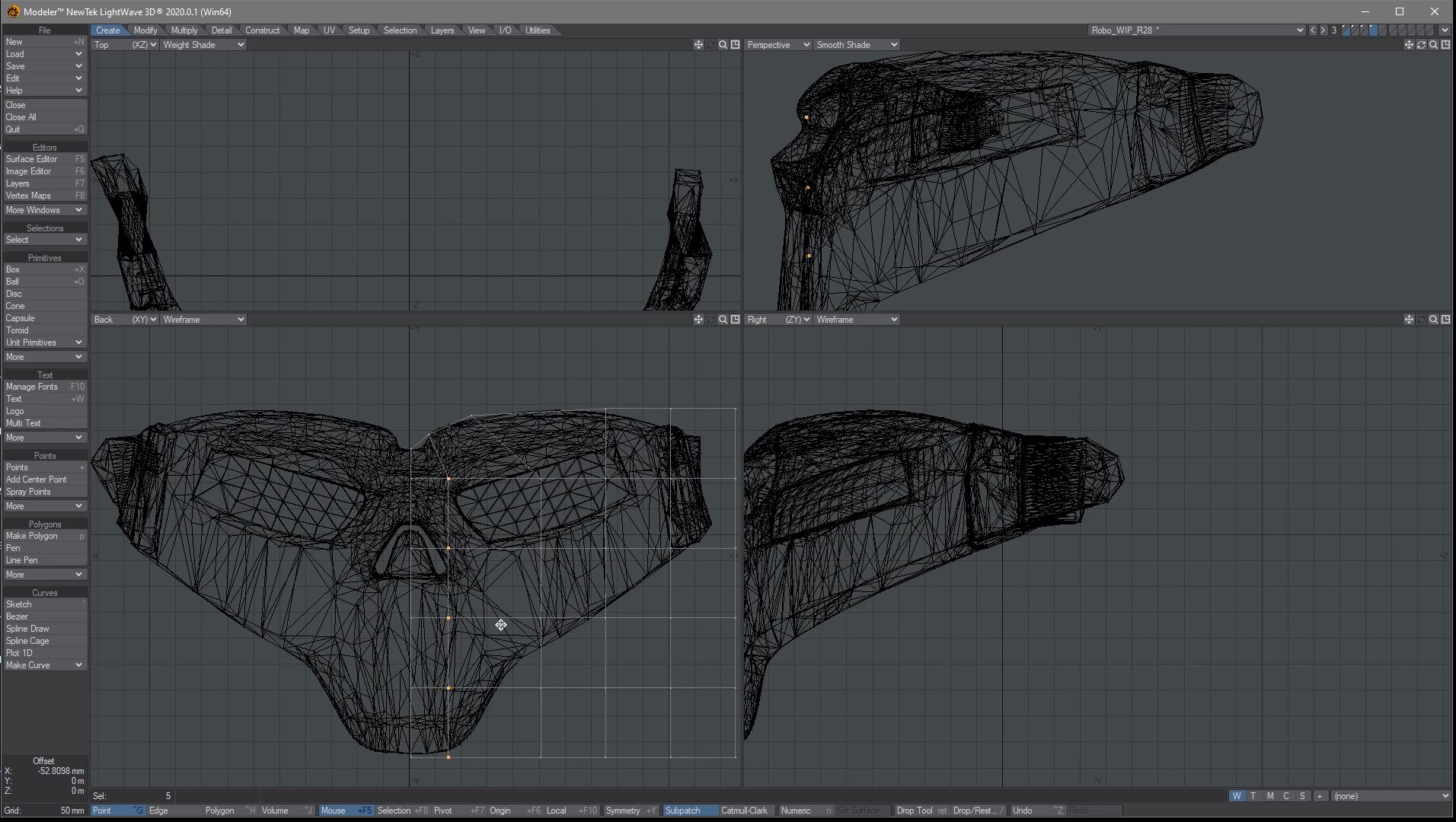Select the Ball primitive tool

pyautogui.click(x=44, y=282)
